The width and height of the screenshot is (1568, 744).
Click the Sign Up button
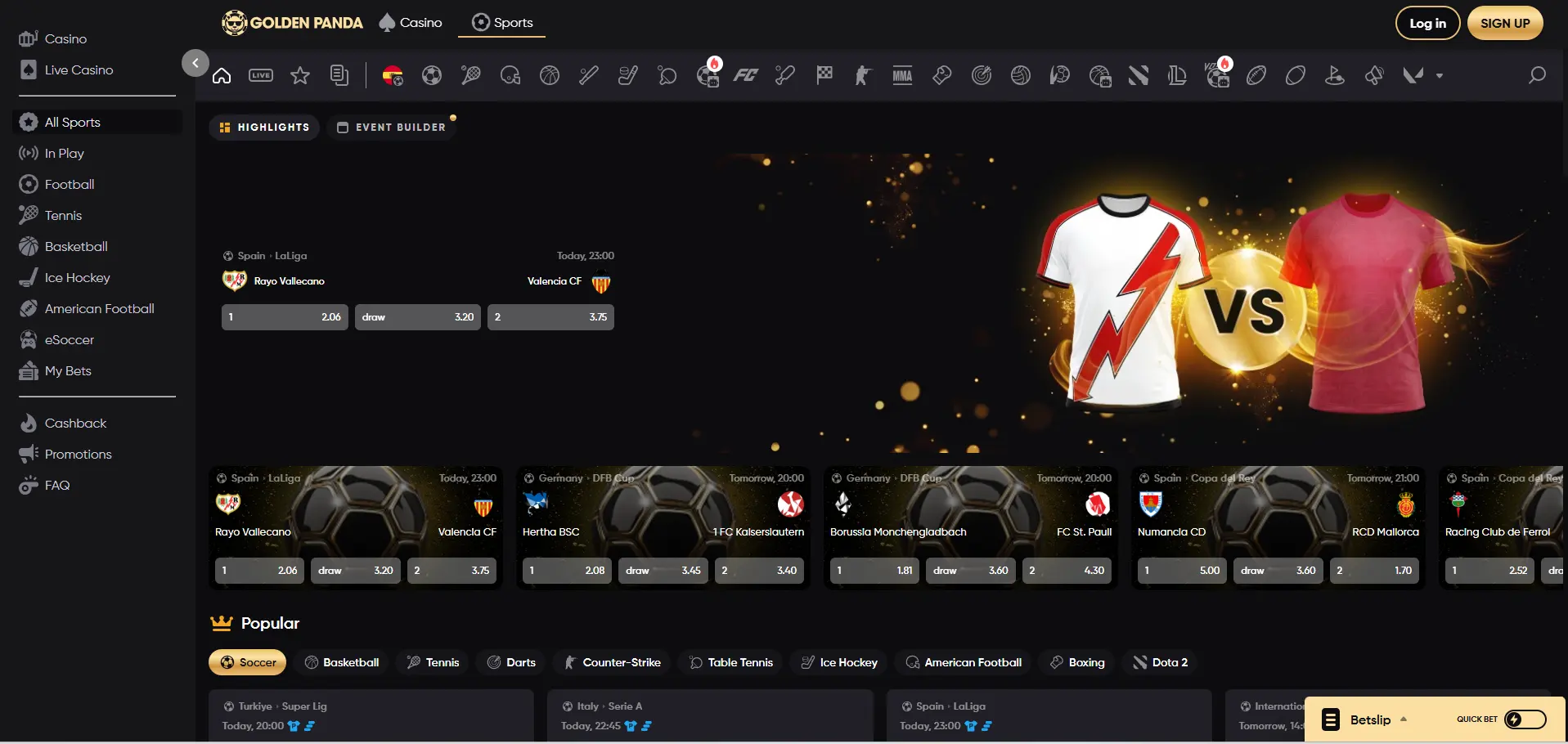point(1504,23)
